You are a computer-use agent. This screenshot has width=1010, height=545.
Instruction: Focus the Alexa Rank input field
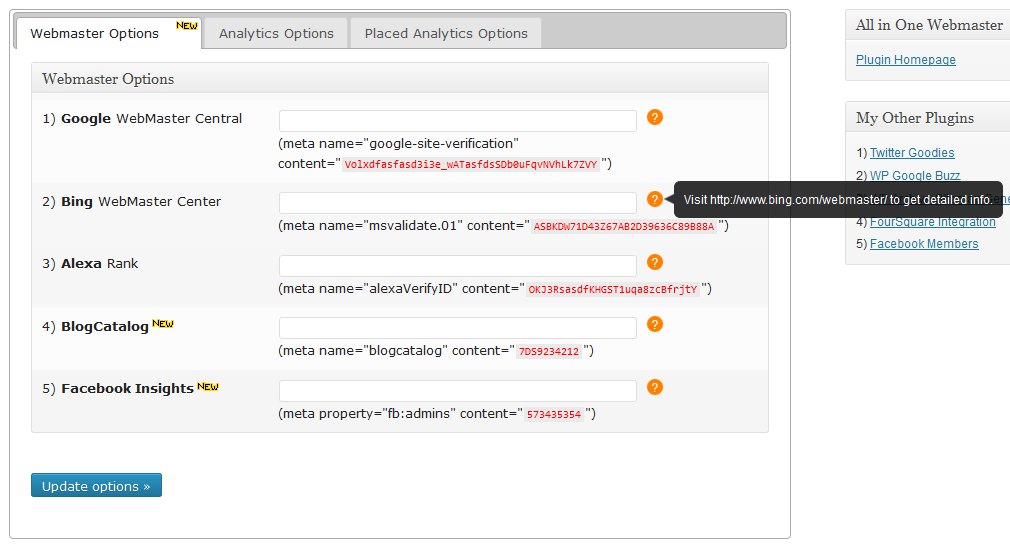pyautogui.click(x=457, y=265)
